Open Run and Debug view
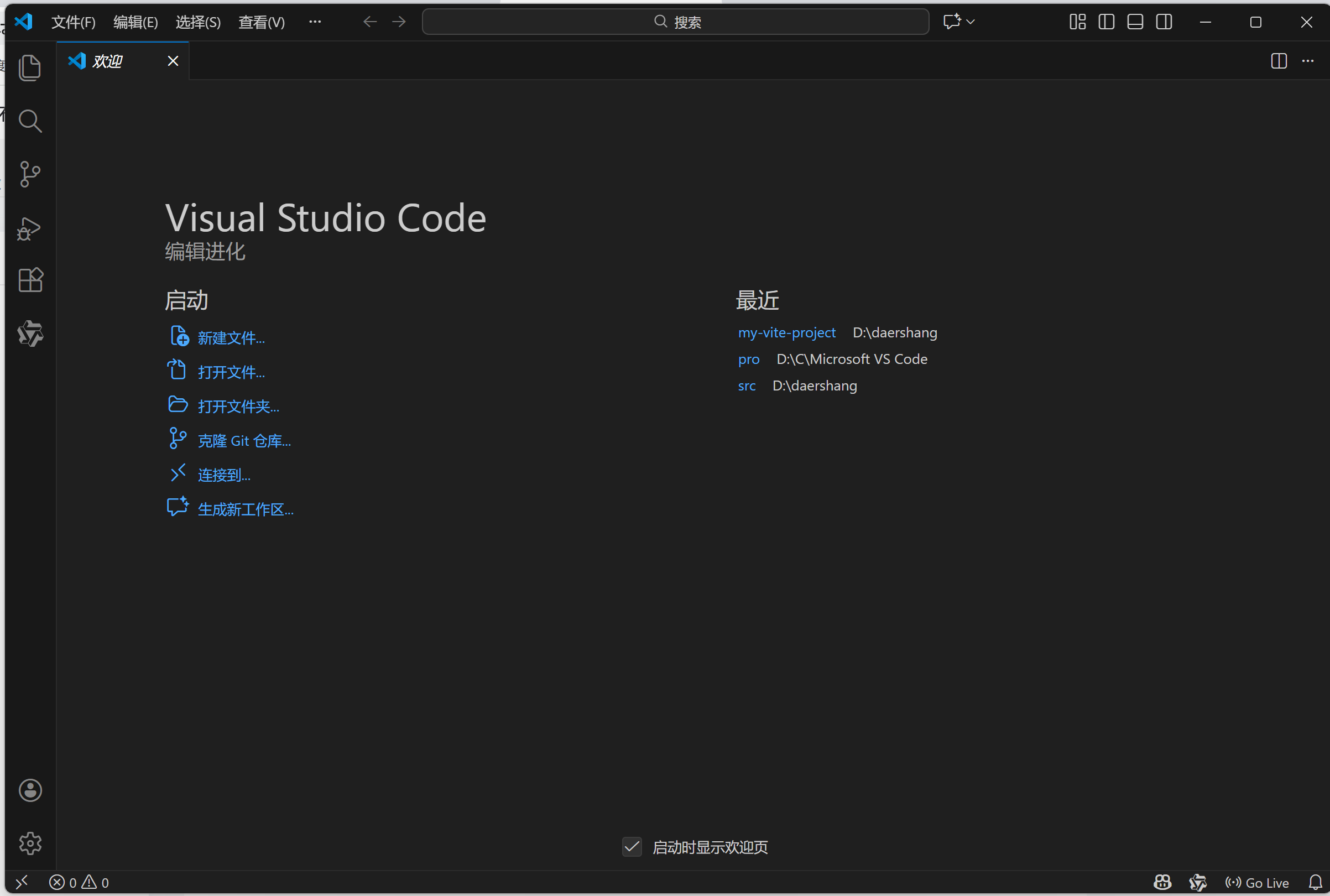Image resolution: width=1330 pixels, height=896 pixels. point(30,228)
